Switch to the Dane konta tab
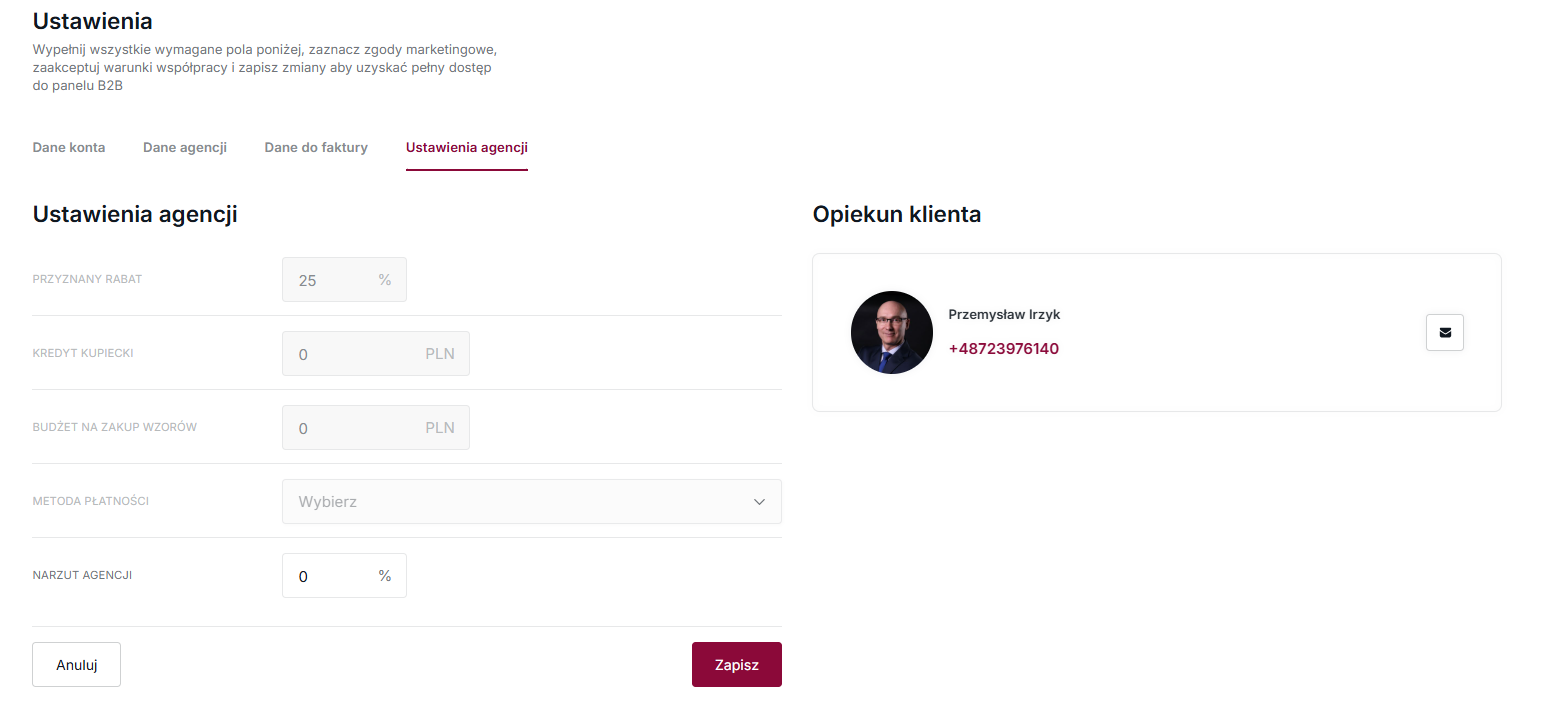The image size is (1566, 717). 69,148
